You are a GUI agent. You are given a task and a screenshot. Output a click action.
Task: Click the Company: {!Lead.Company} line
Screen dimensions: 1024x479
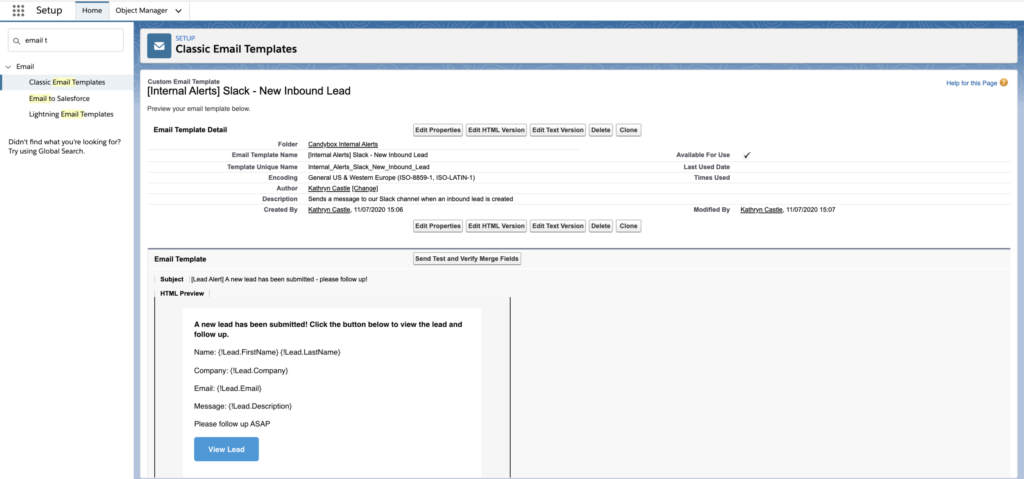(241, 371)
